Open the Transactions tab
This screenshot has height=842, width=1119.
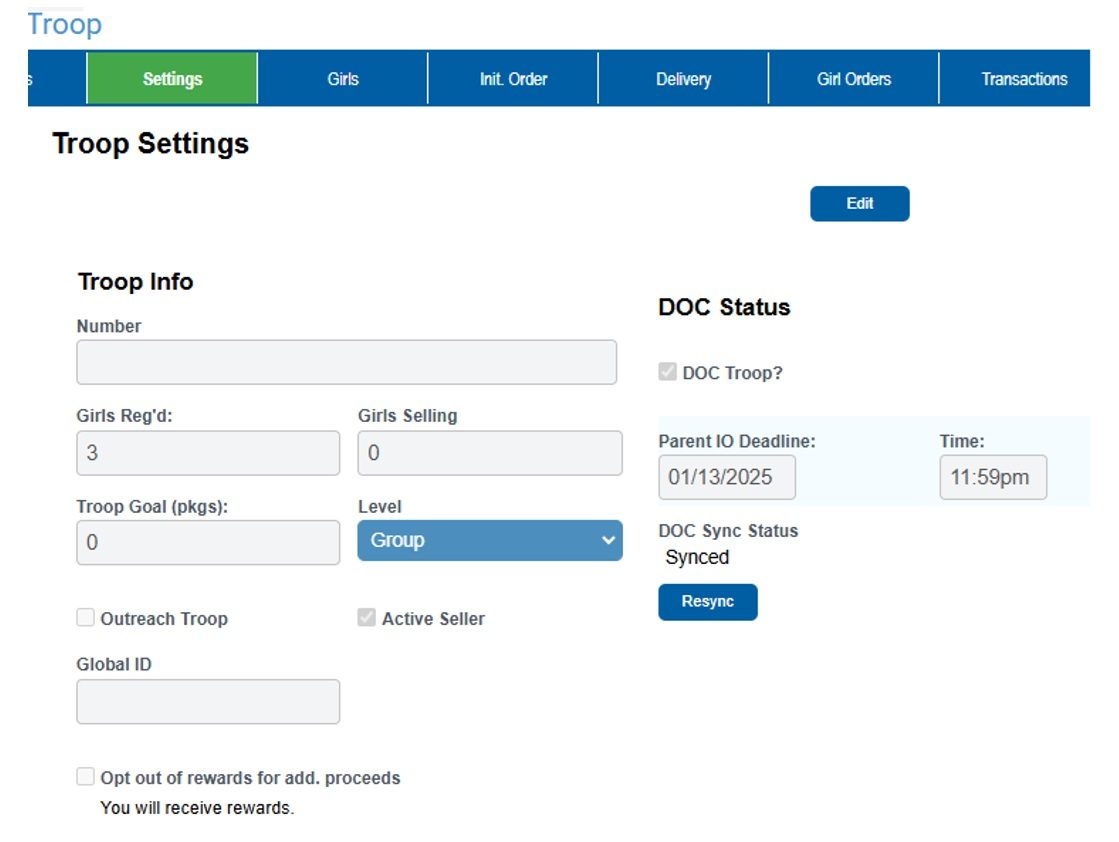[x=1023, y=79]
